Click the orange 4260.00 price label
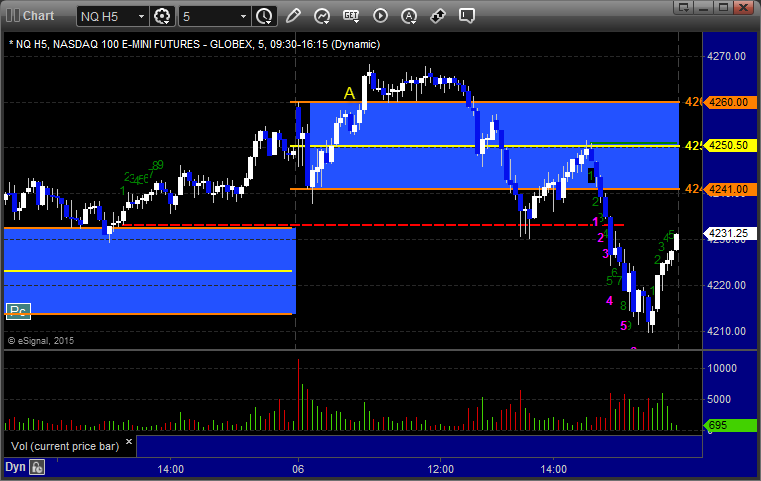This screenshot has height=481, width=761. tap(729, 102)
